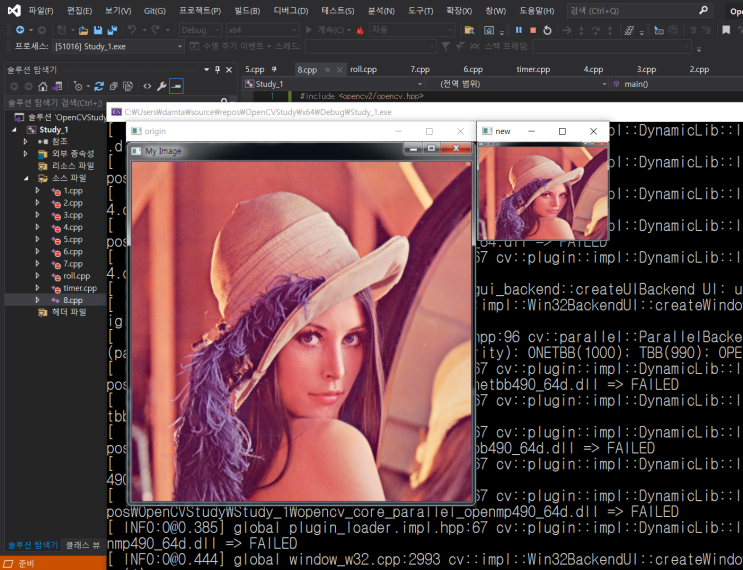Select roll.cpp in Solution Explorer
Screen dimensions: 743x570
[76, 276]
